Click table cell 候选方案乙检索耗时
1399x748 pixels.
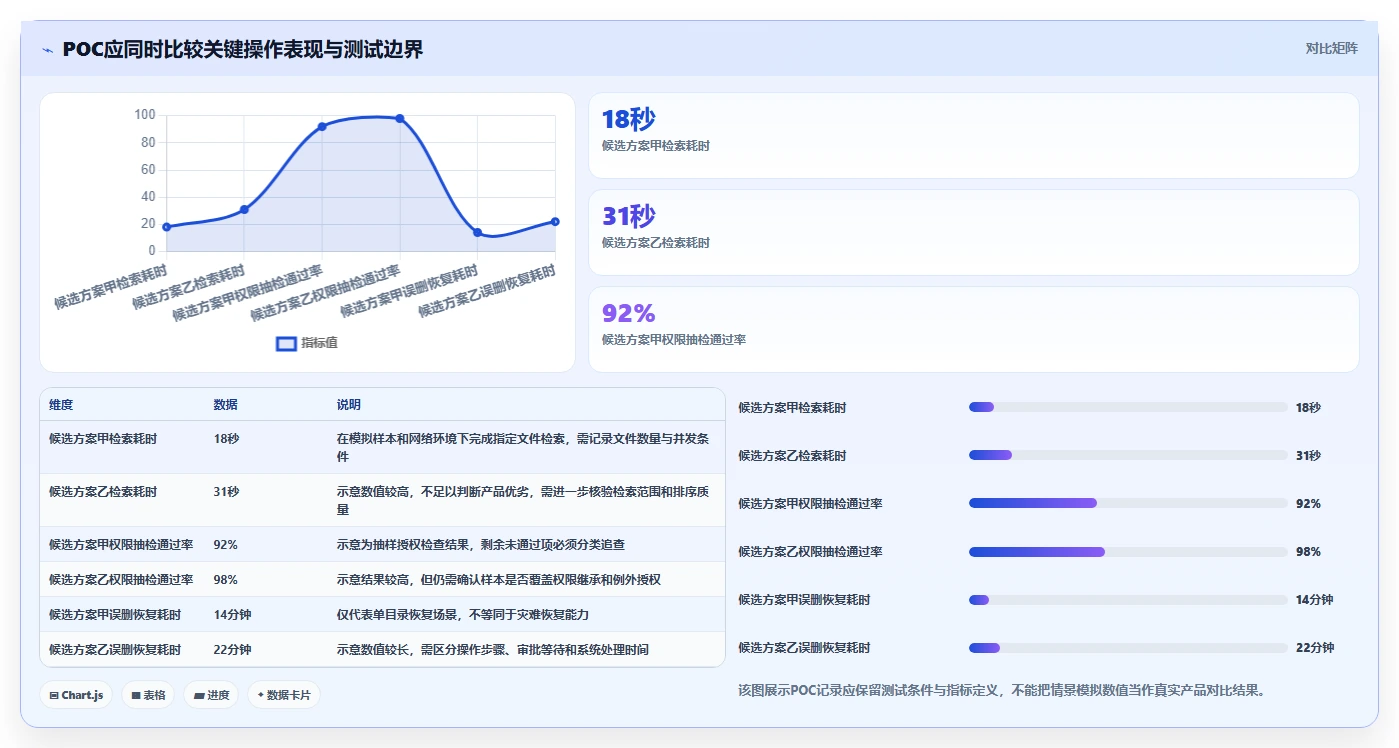103,492
